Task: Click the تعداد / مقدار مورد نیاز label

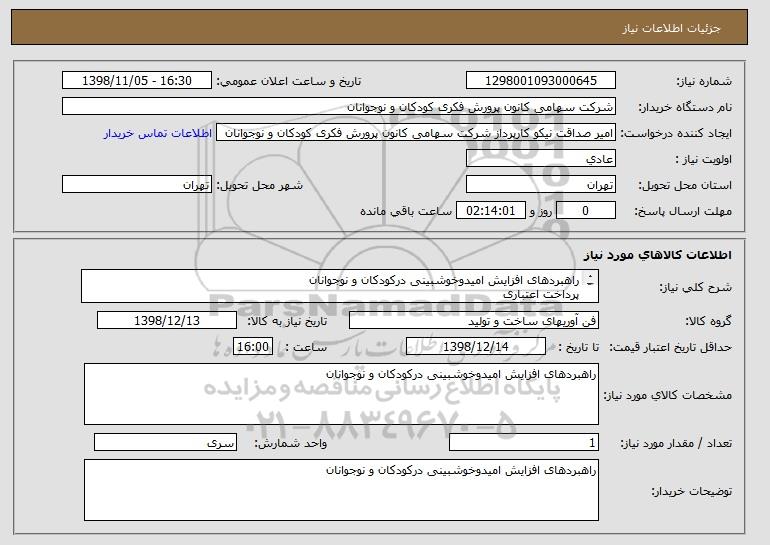Action: 676,443
